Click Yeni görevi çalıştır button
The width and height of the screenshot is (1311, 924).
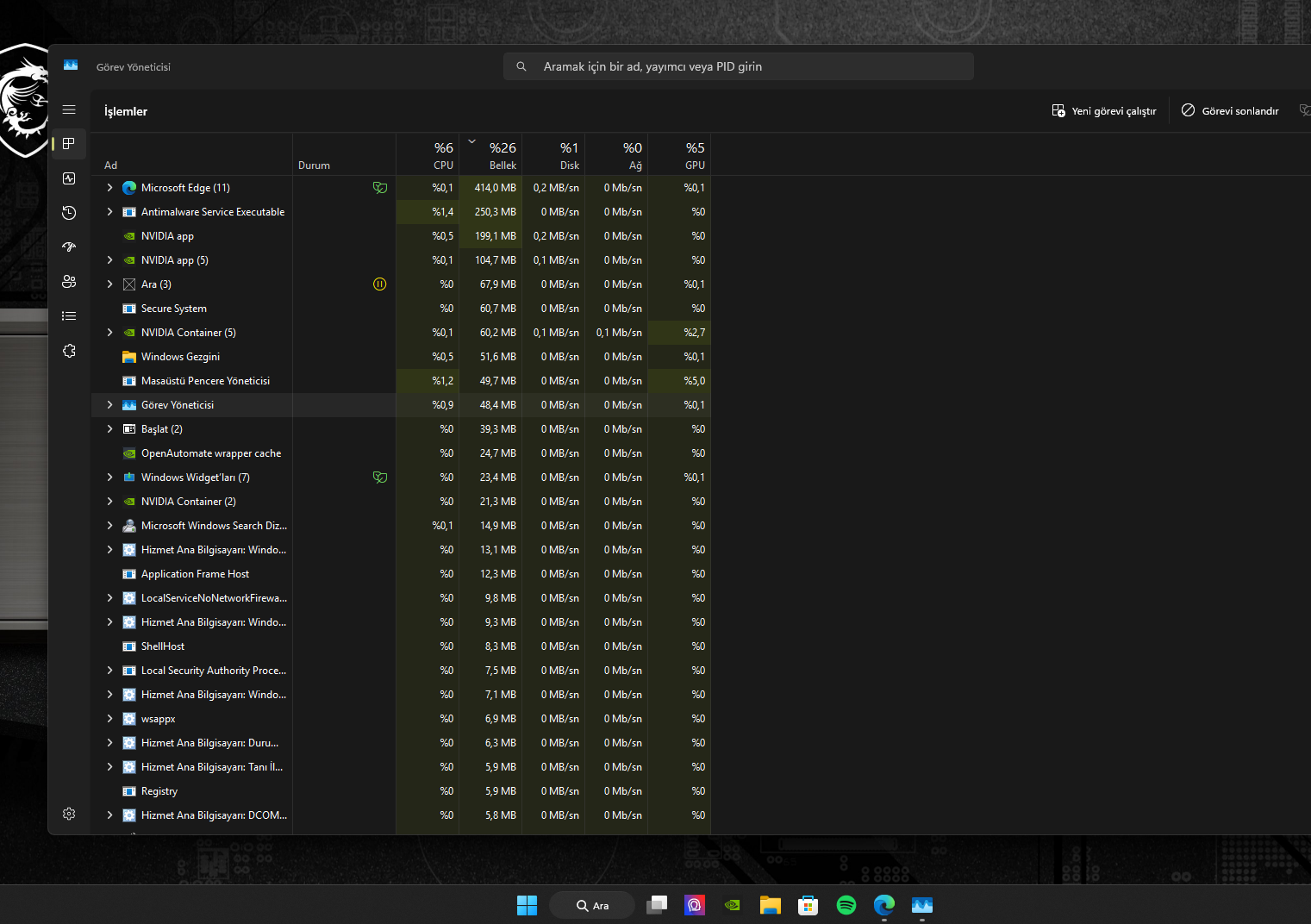(1104, 111)
